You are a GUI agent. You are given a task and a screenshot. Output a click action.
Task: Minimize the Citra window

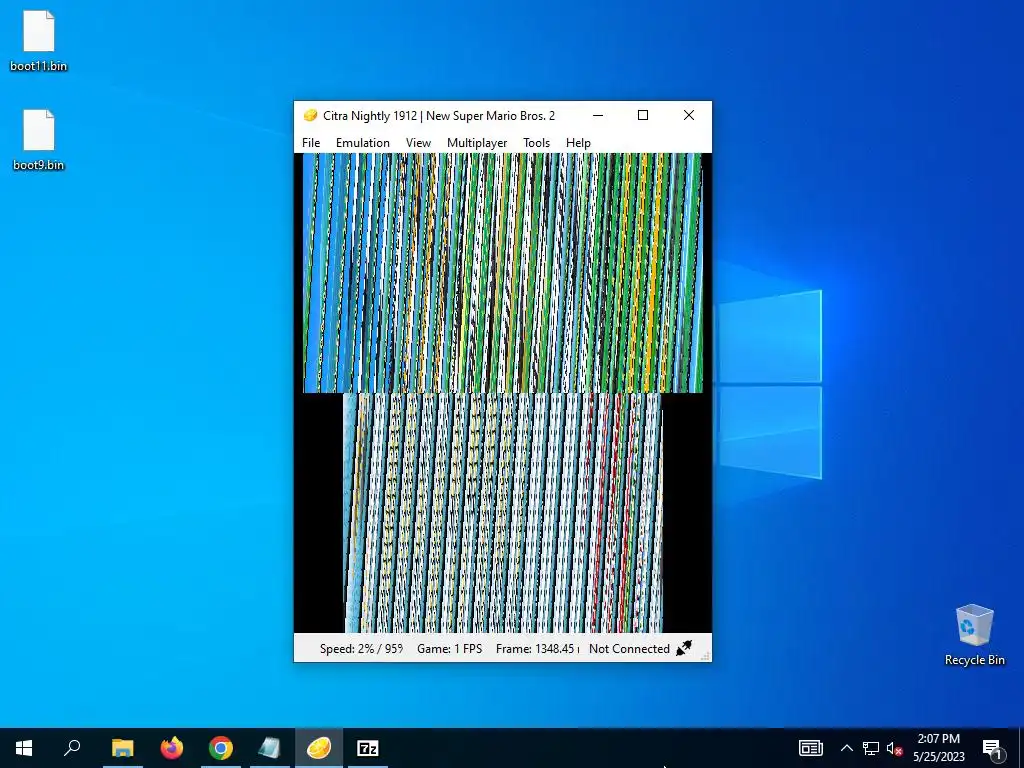pyautogui.click(x=598, y=116)
